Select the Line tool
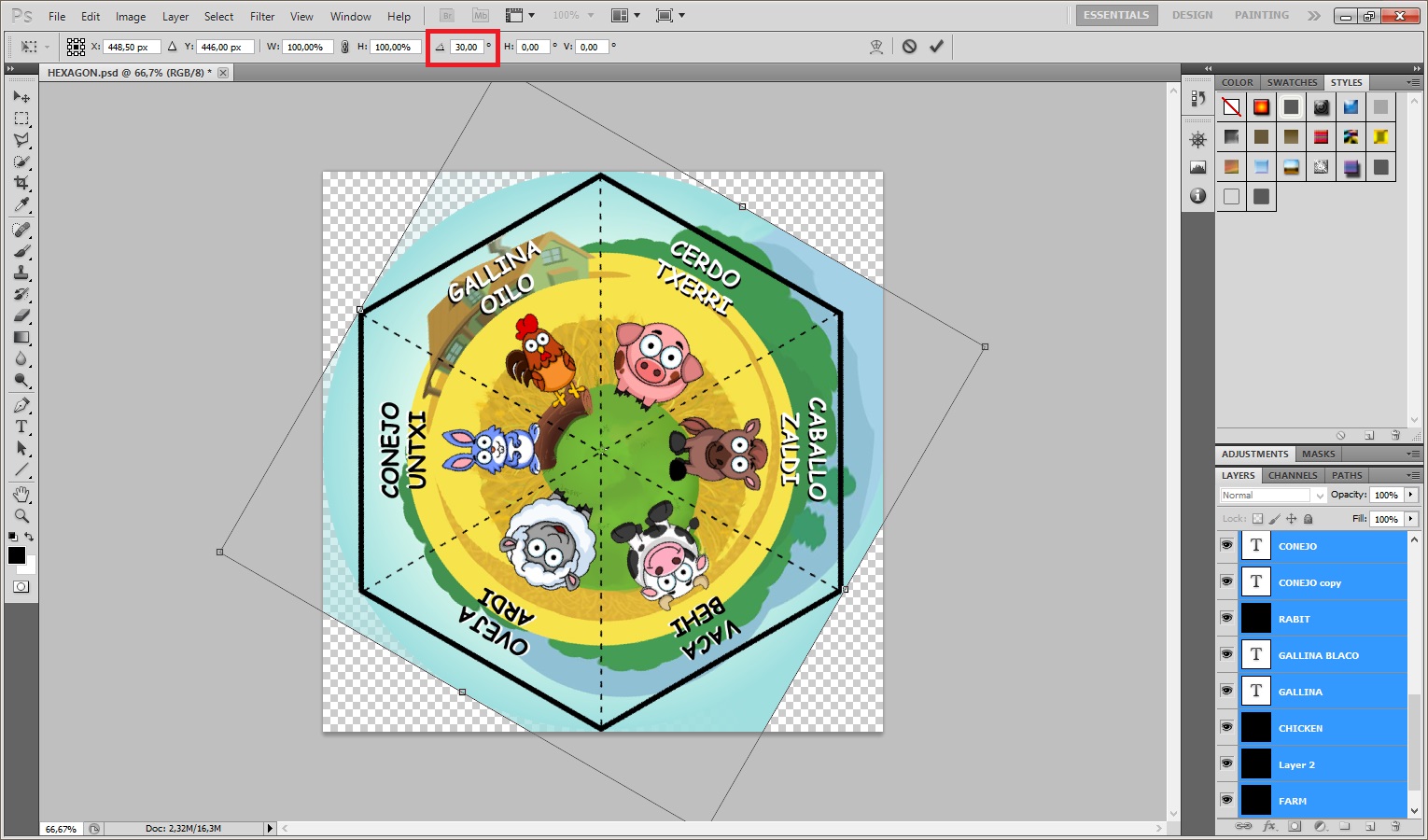This screenshot has height=840, width=1428. 21,469
